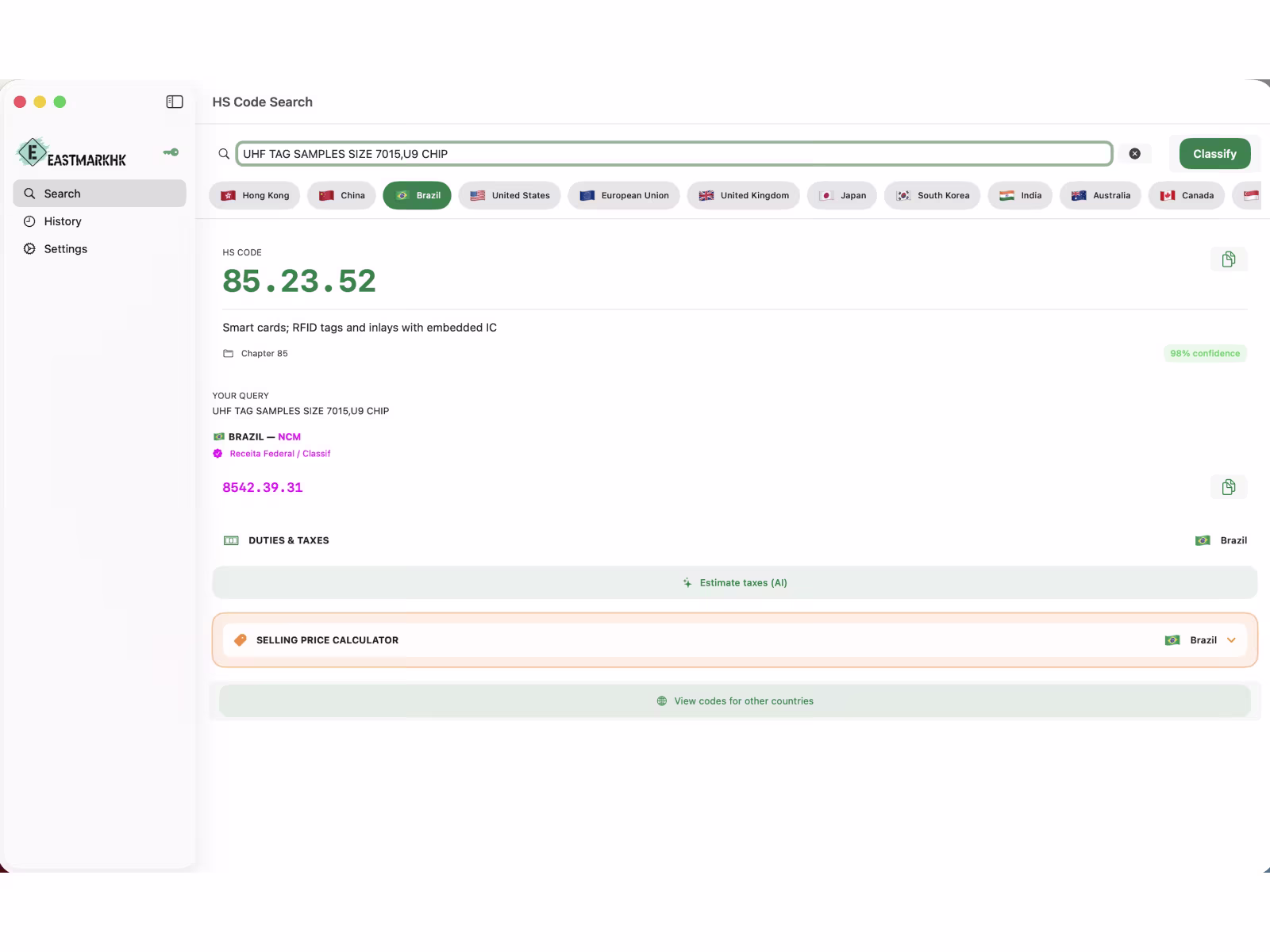This screenshot has width=1270, height=952.
Task: View codes for other countries
Action: [734, 701]
